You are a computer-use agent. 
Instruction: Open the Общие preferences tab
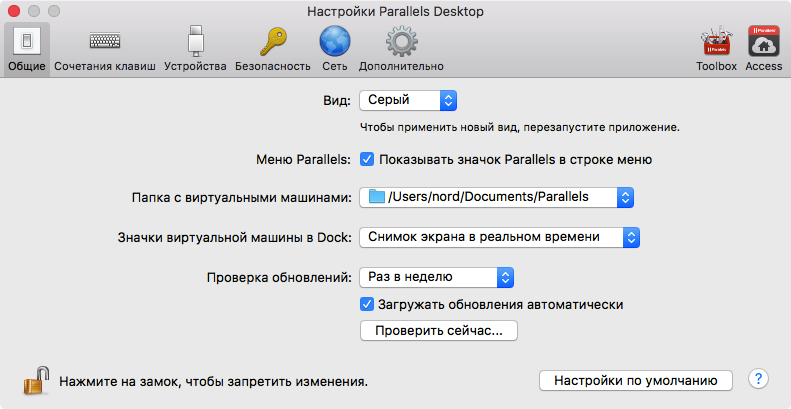[26, 48]
